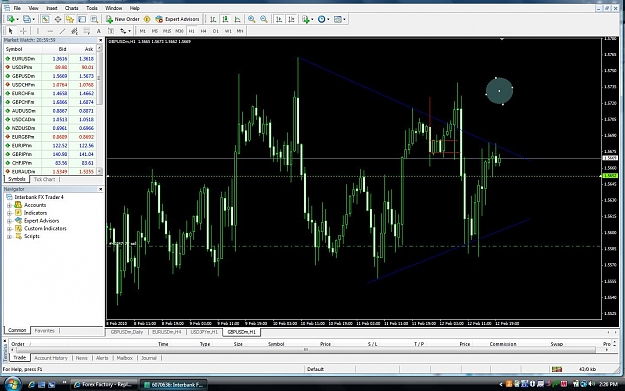The height and width of the screenshot is (391, 625).
Task: Open the Tools menu
Action: 92,8
